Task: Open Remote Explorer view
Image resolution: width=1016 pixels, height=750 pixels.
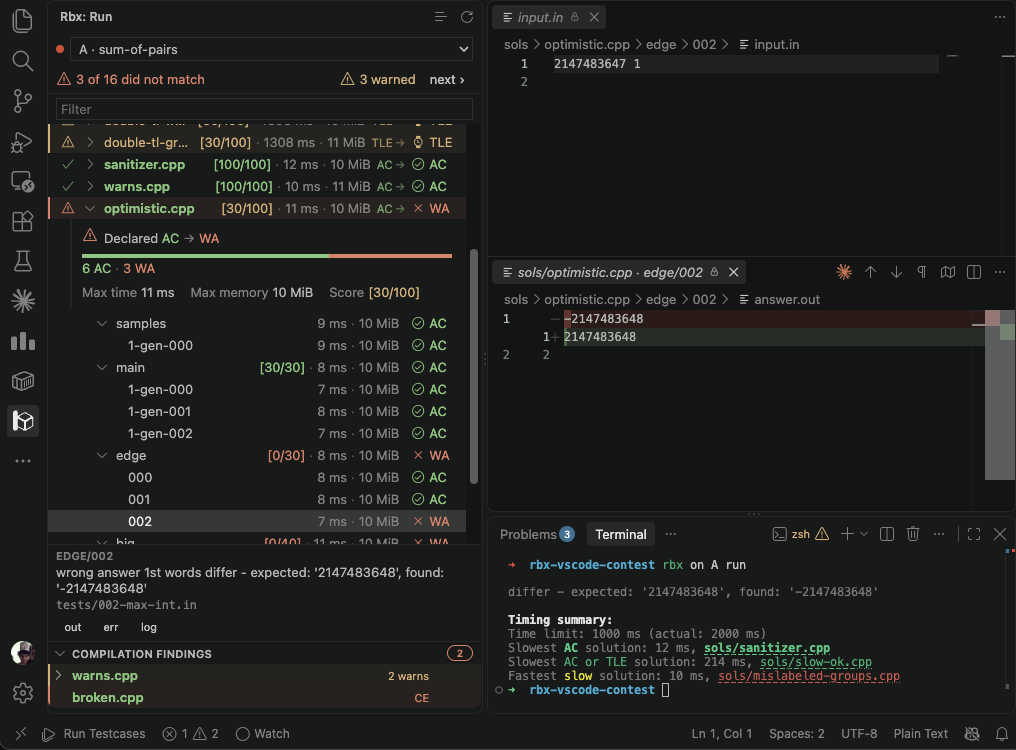Action: (x=23, y=182)
